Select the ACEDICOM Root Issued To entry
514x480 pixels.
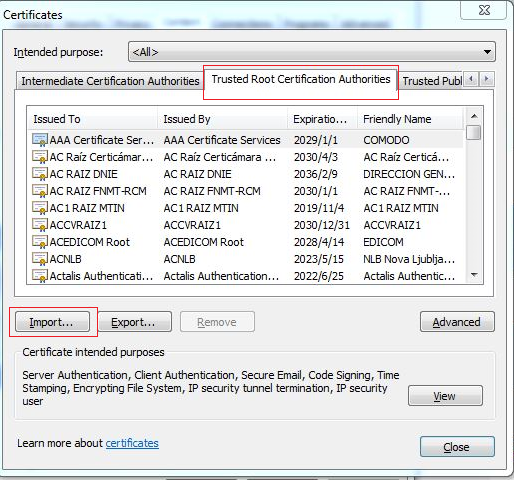pos(89,242)
